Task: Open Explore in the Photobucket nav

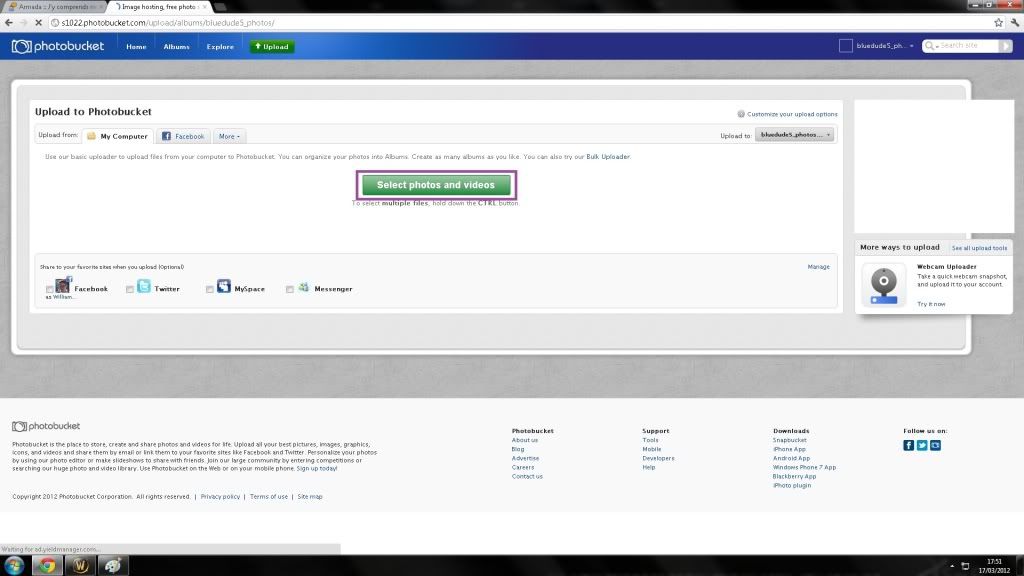Action: (220, 47)
